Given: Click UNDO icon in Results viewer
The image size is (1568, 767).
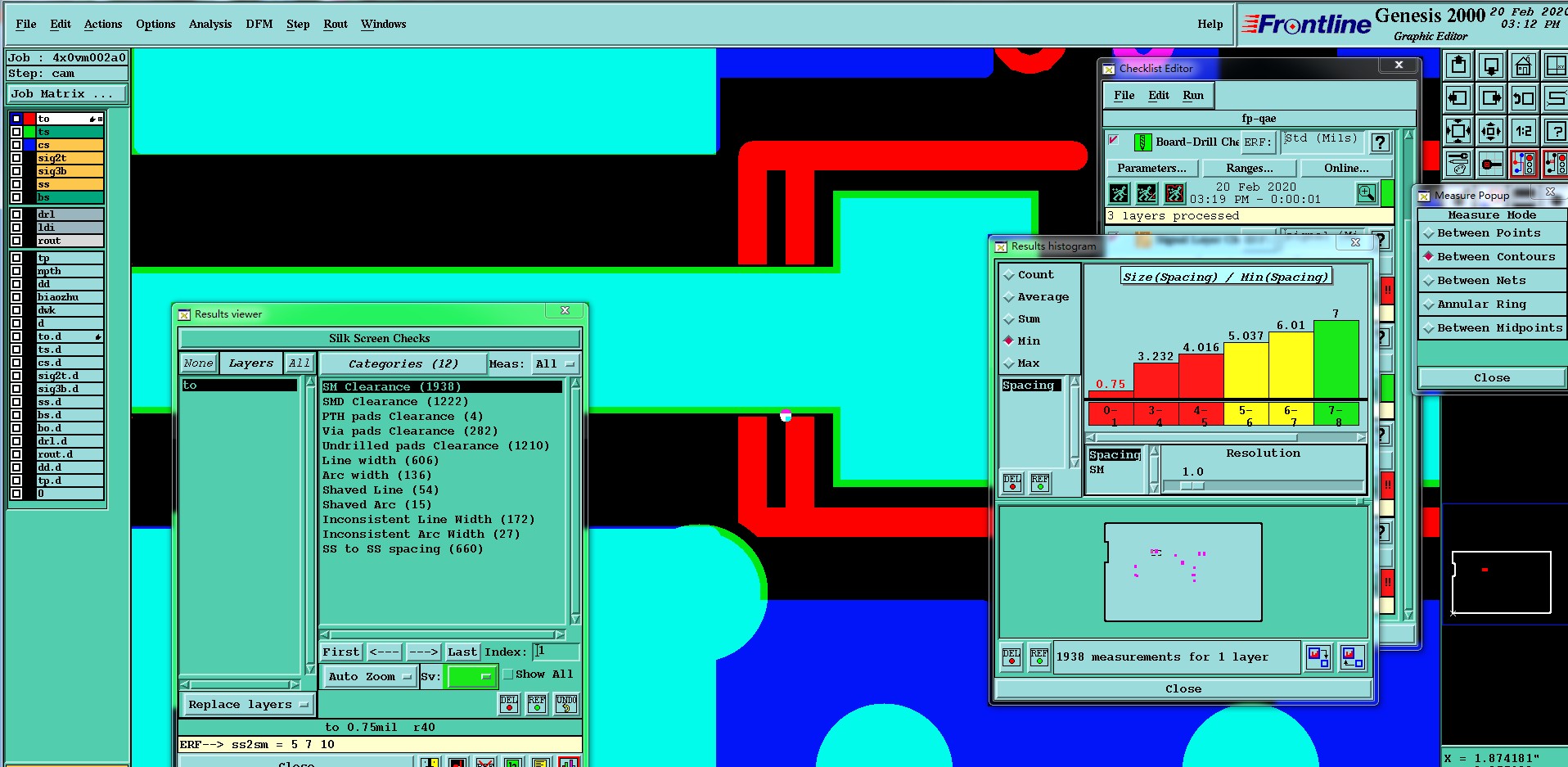Looking at the screenshot, I should (x=566, y=704).
